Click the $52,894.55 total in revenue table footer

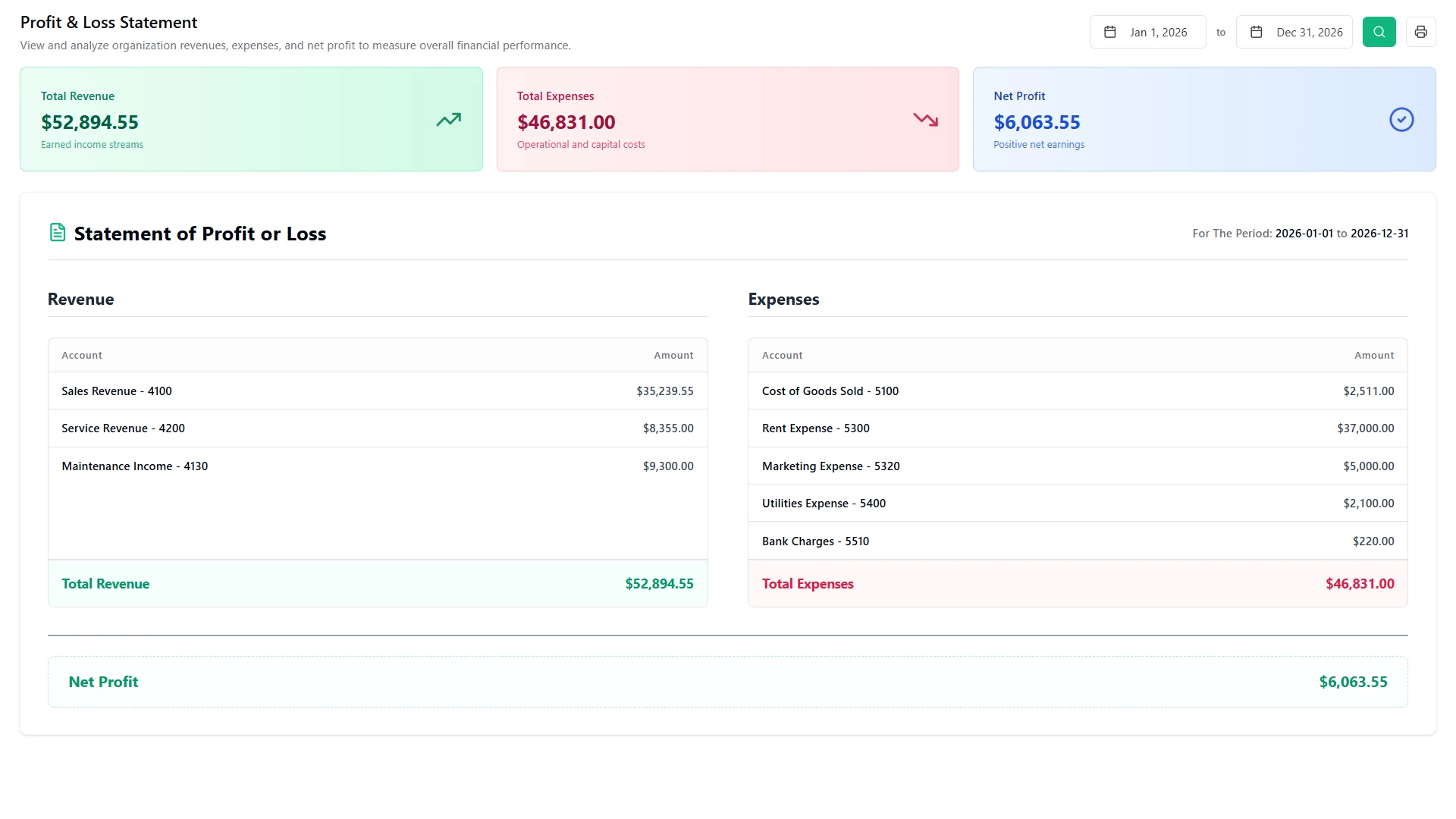coord(659,584)
